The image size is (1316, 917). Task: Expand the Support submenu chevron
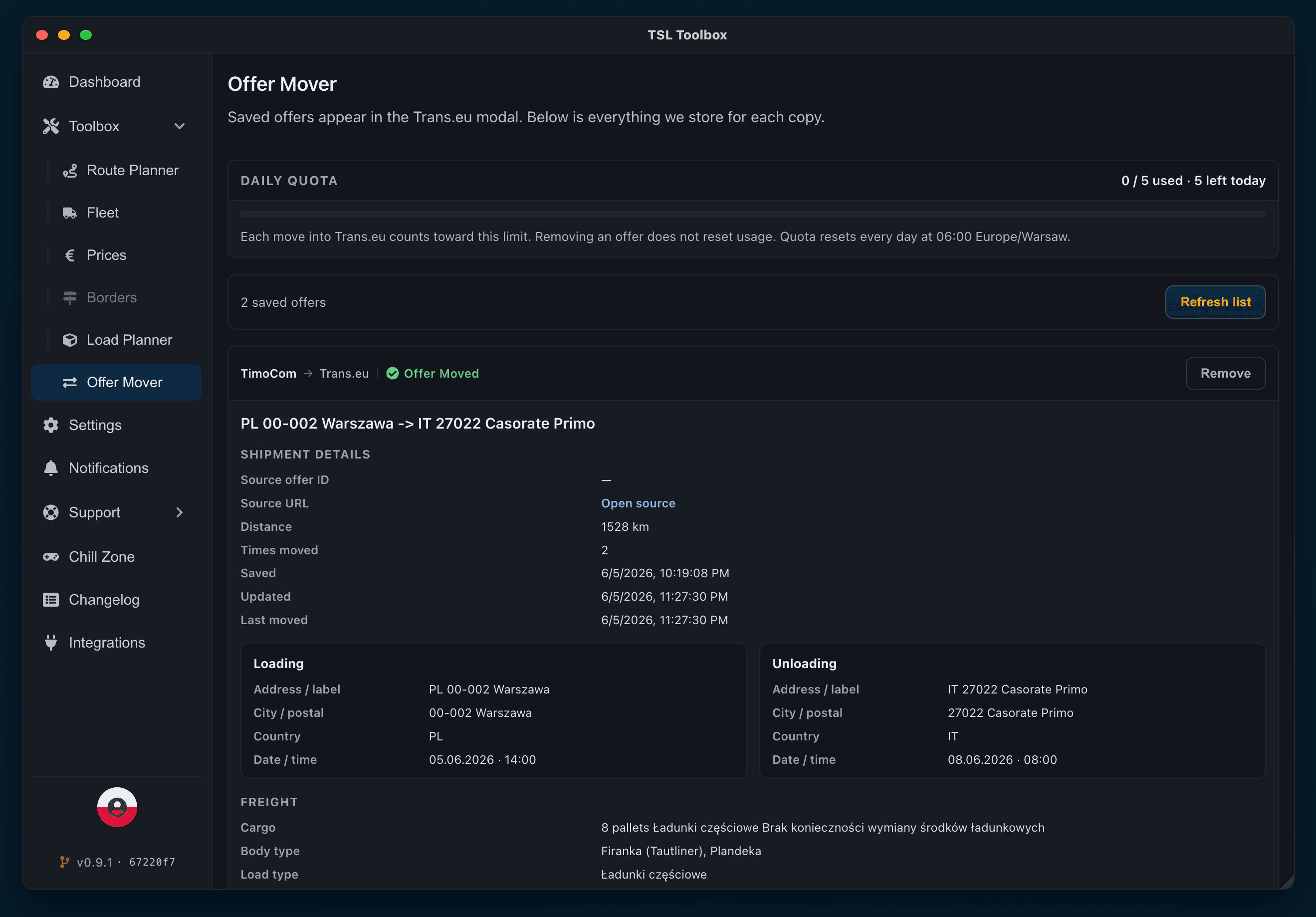pyautogui.click(x=180, y=512)
